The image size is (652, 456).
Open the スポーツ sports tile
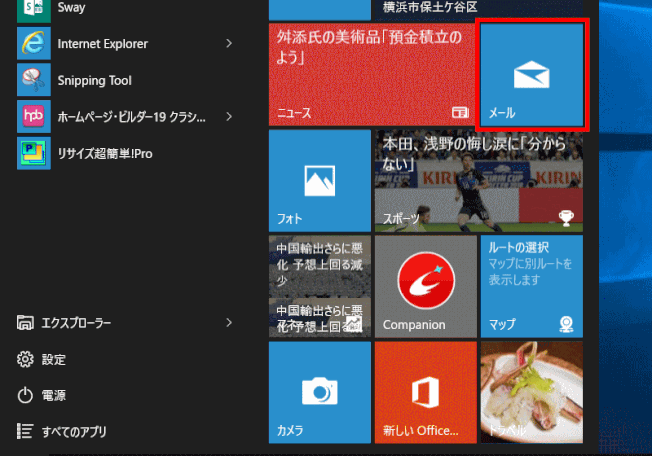479,180
